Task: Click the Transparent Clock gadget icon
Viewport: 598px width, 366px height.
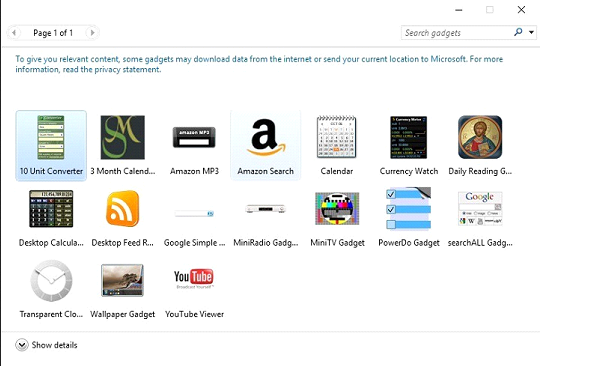Action: (51, 281)
